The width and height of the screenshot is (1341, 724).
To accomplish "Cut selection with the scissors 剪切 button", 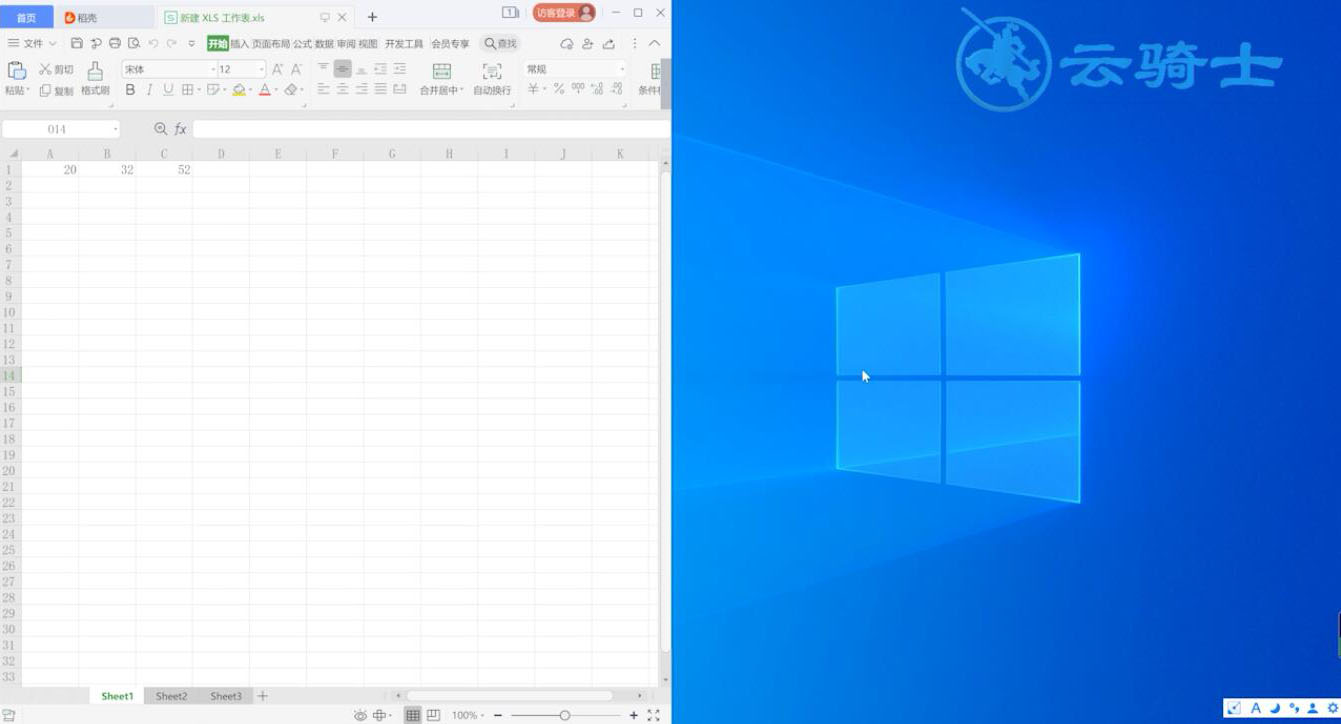I will [56, 69].
